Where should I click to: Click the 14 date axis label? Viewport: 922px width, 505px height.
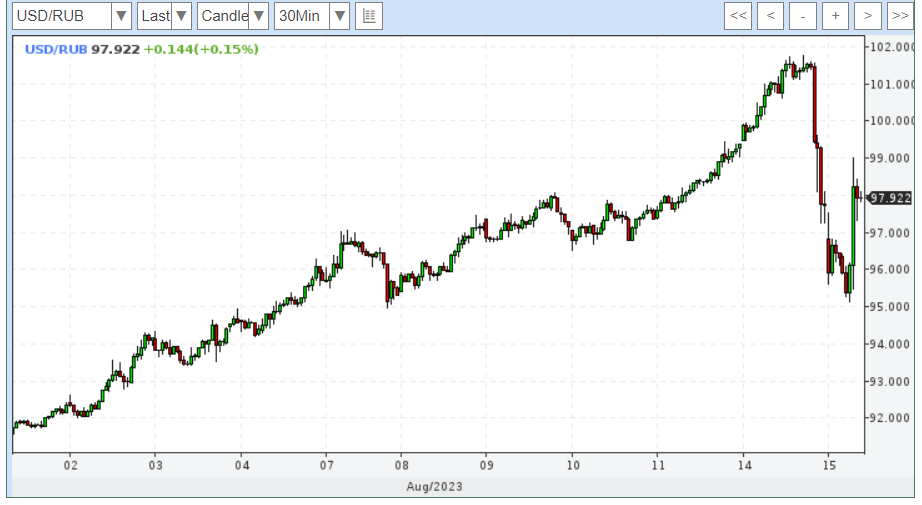coord(744,466)
